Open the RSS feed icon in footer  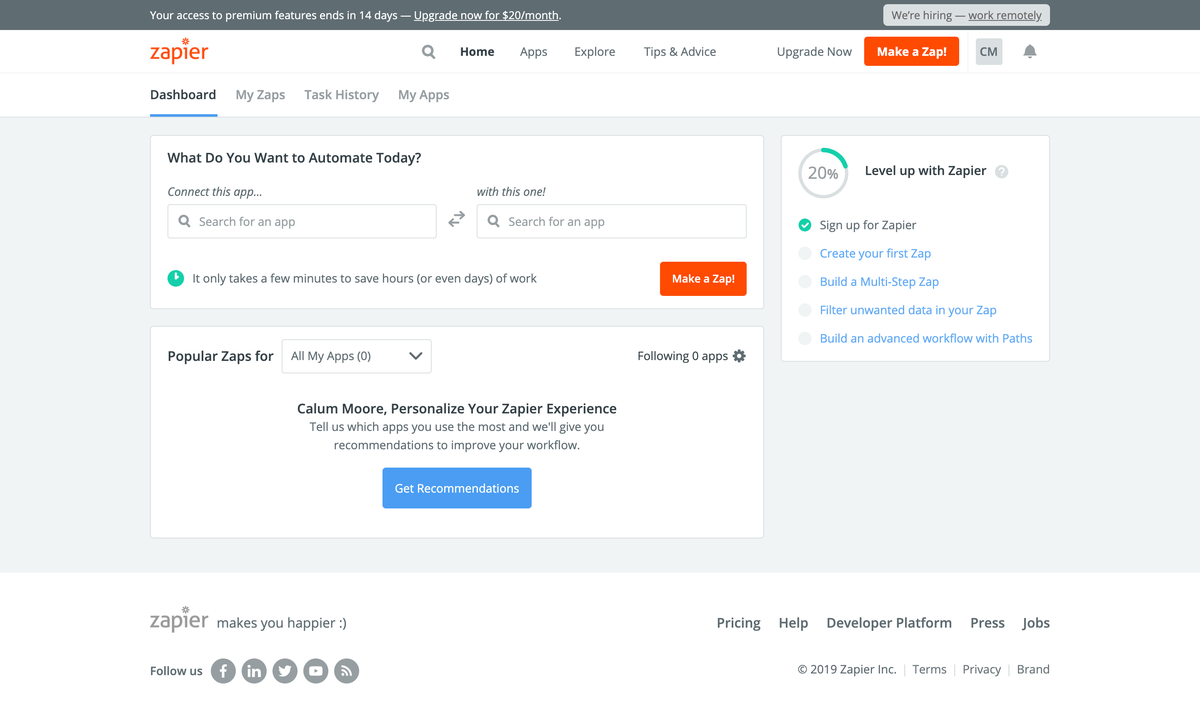pyautogui.click(x=347, y=671)
